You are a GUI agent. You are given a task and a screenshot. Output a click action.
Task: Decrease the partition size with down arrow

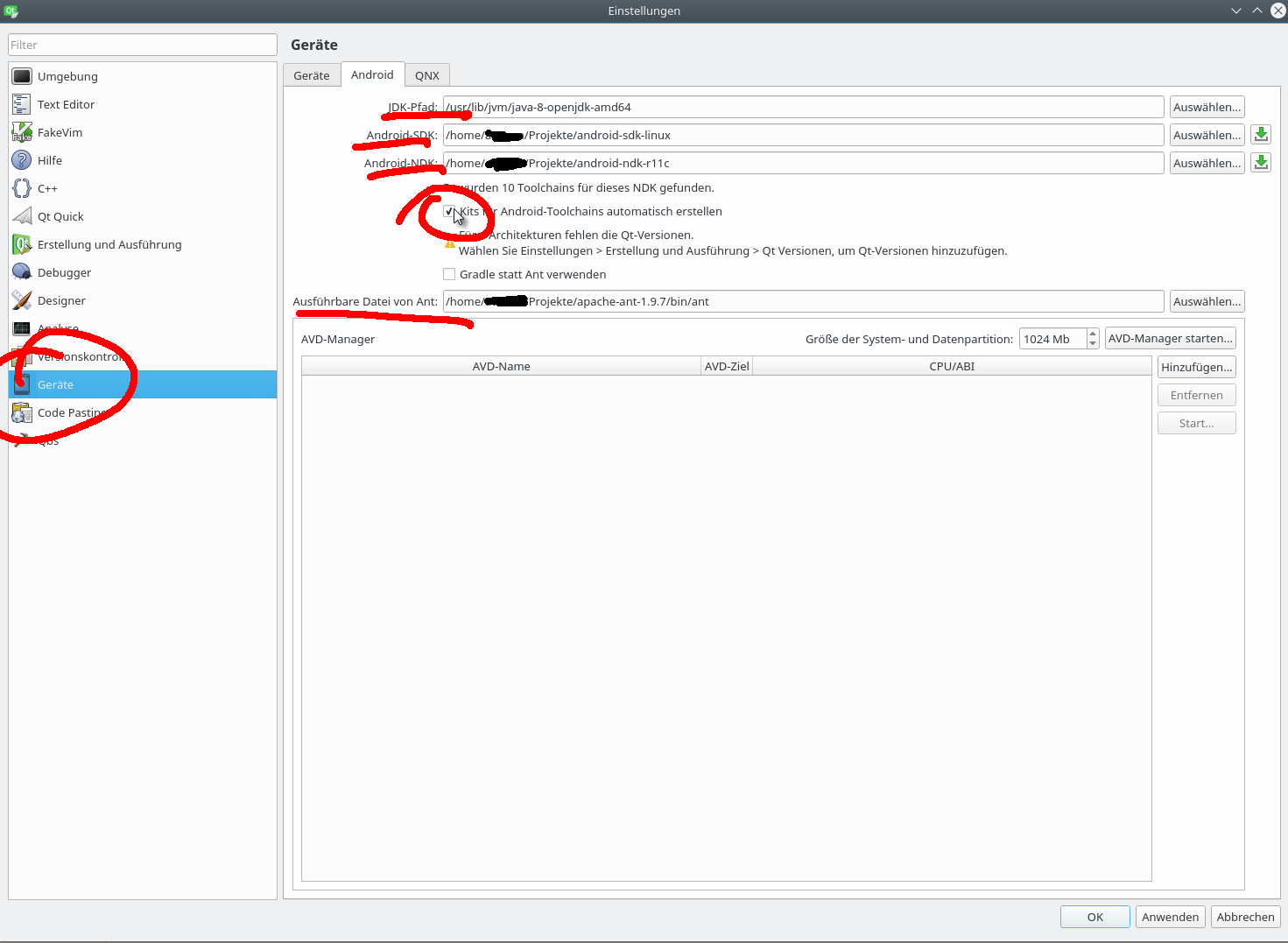click(x=1093, y=344)
